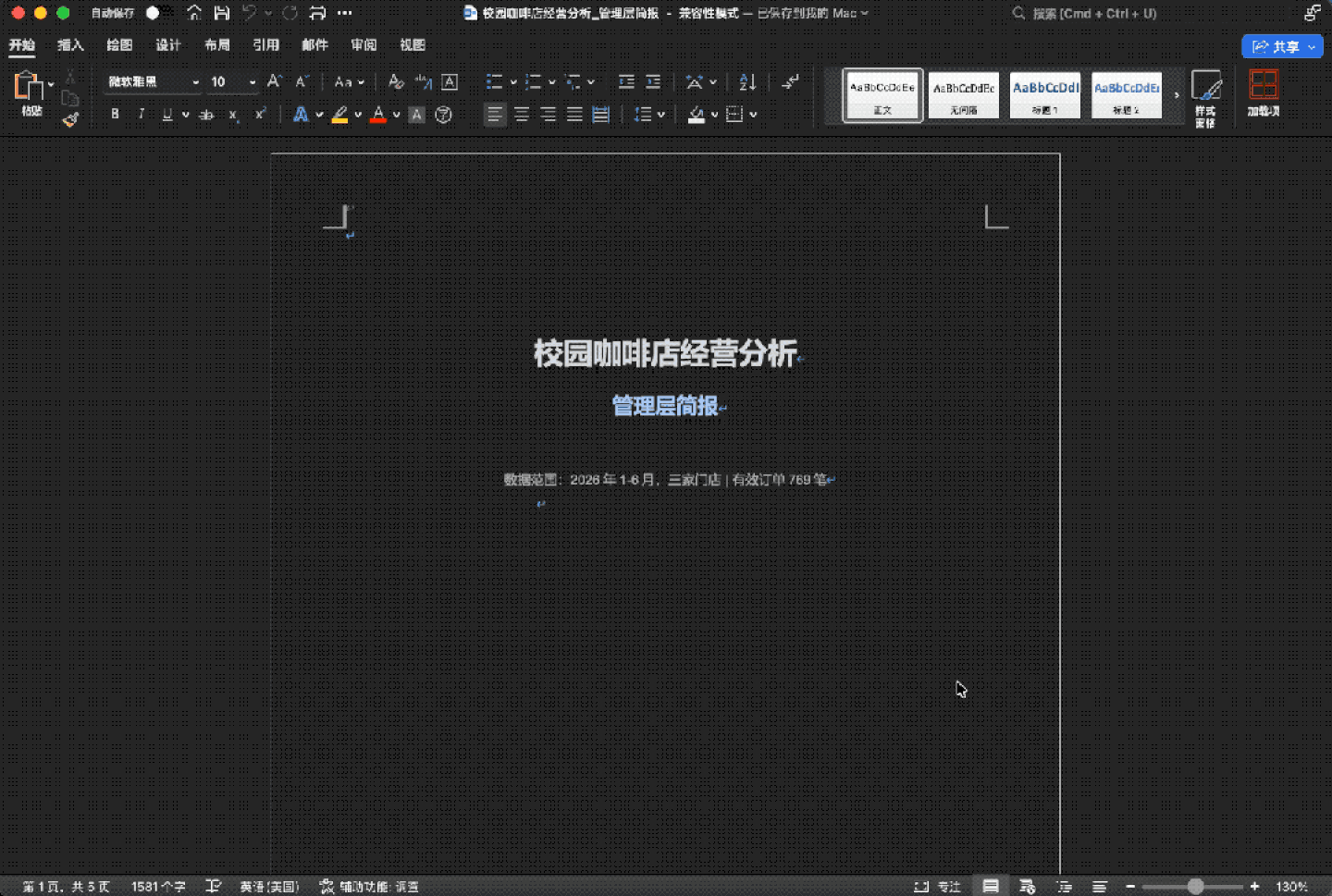Screen dimensions: 1332x896
Task: Open the References (引用) tab
Action: pos(266,44)
